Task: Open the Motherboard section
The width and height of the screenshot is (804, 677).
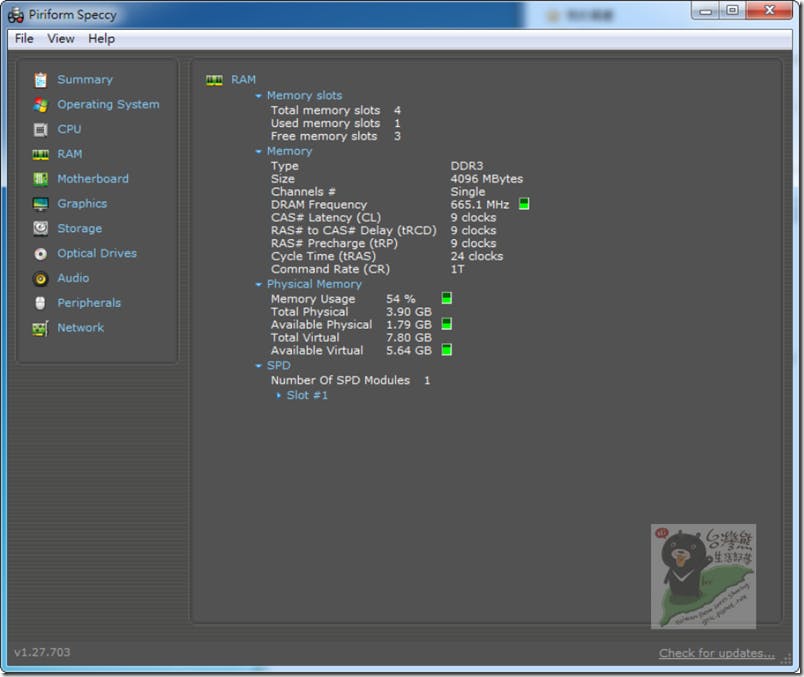Action: click(x=93, y=179)
